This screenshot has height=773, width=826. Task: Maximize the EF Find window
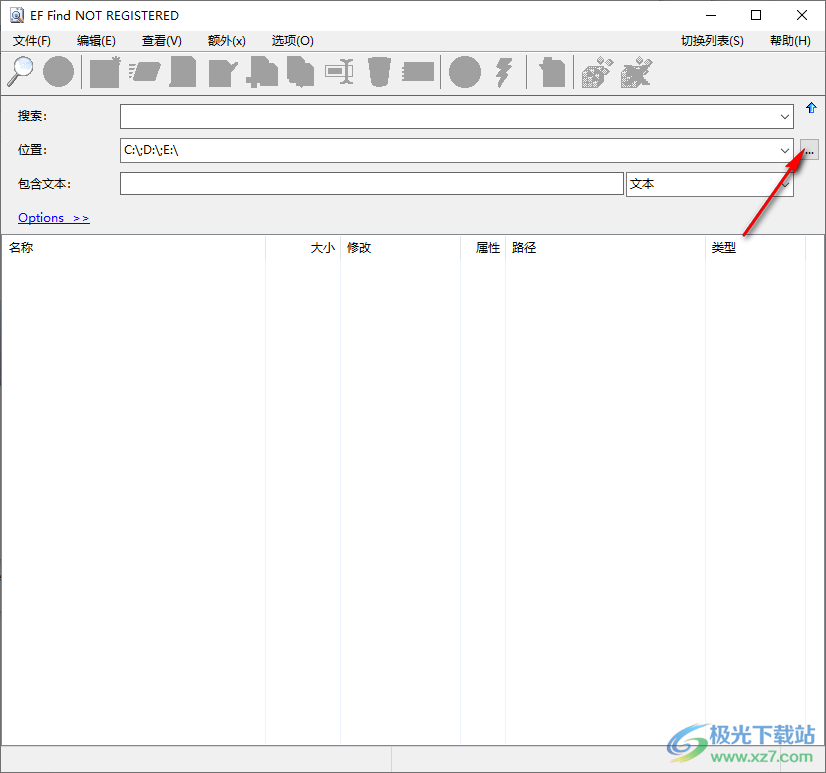coord(756,15)
